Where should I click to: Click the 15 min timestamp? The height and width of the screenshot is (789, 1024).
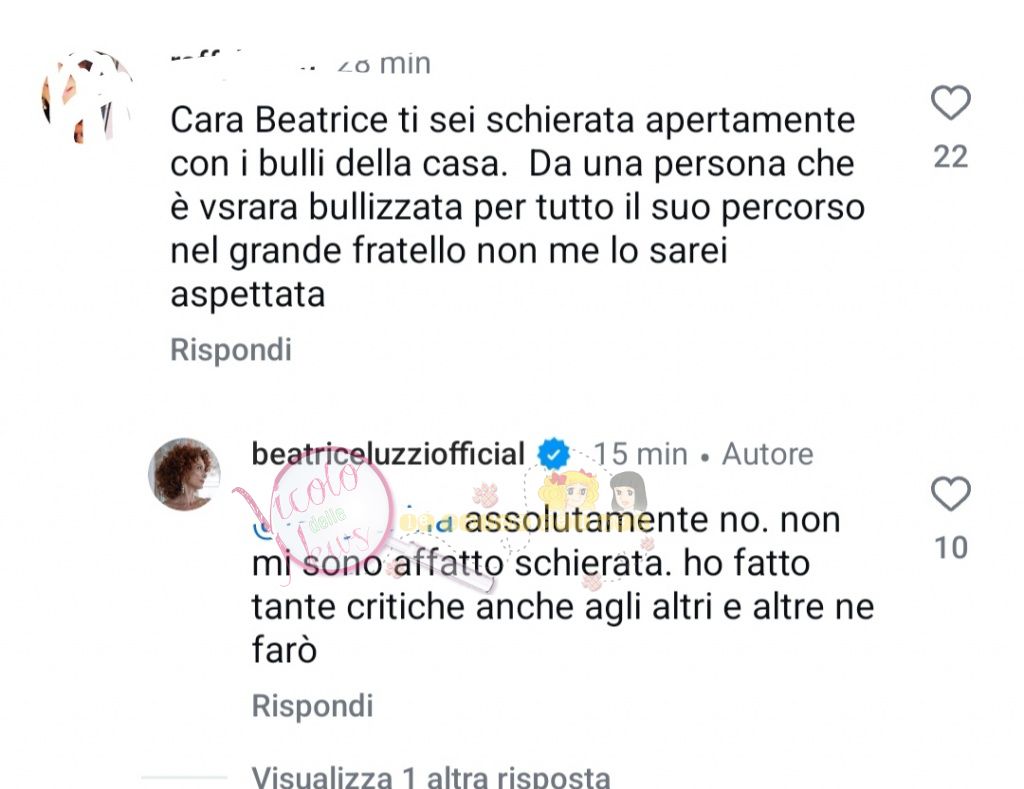click(x=641, y=454)
